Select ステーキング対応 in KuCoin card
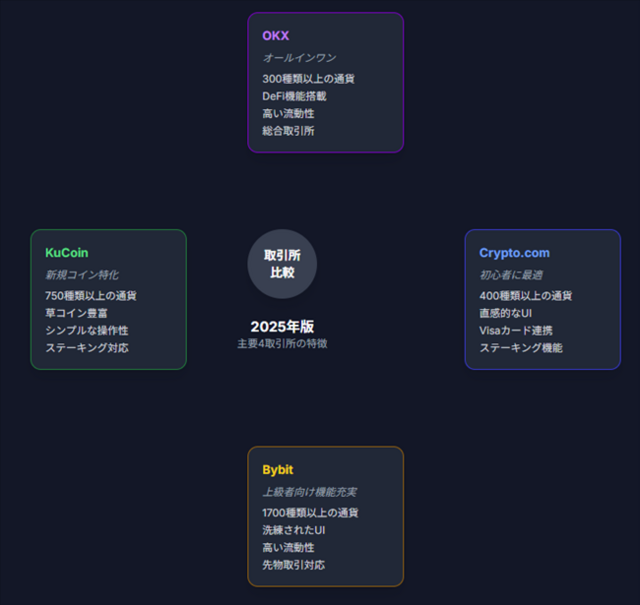This screenshot has width=640, height=605. (87, 348)
